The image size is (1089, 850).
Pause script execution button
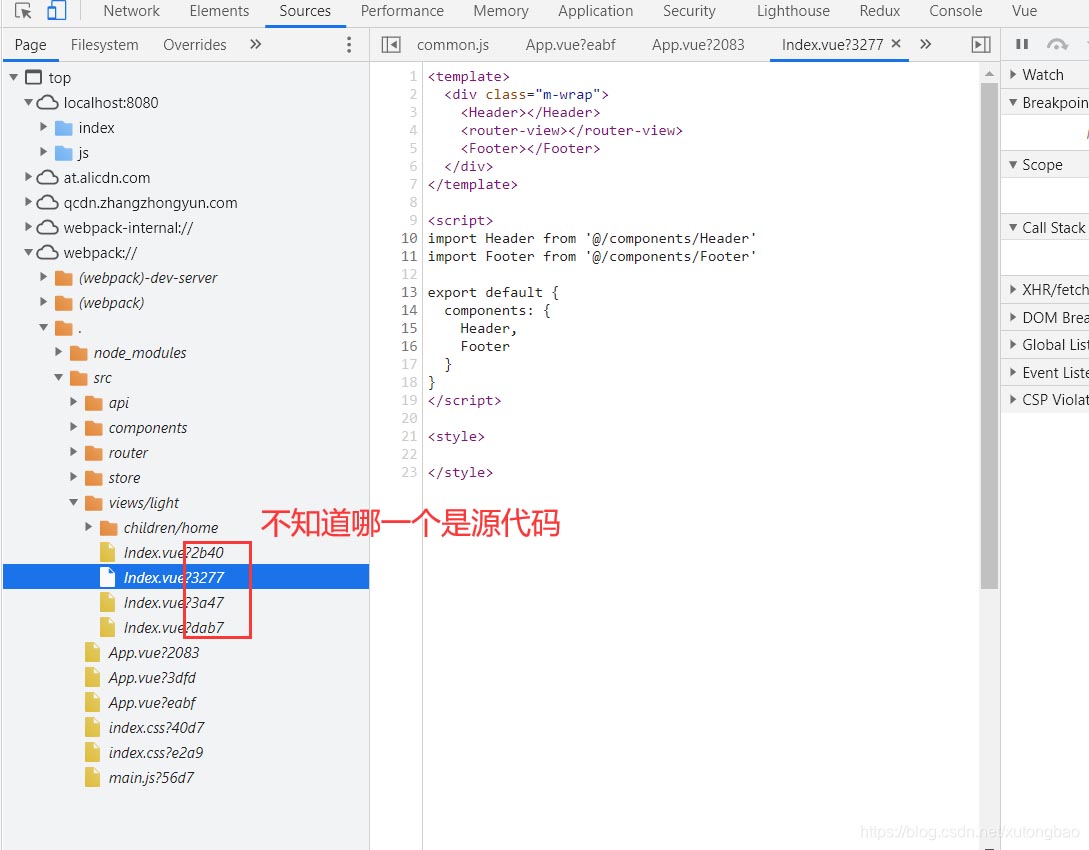point(1022,44)
